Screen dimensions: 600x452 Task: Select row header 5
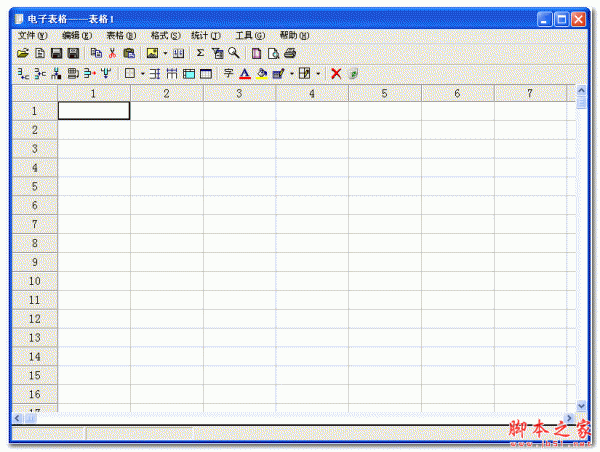(x=35, y=186)
